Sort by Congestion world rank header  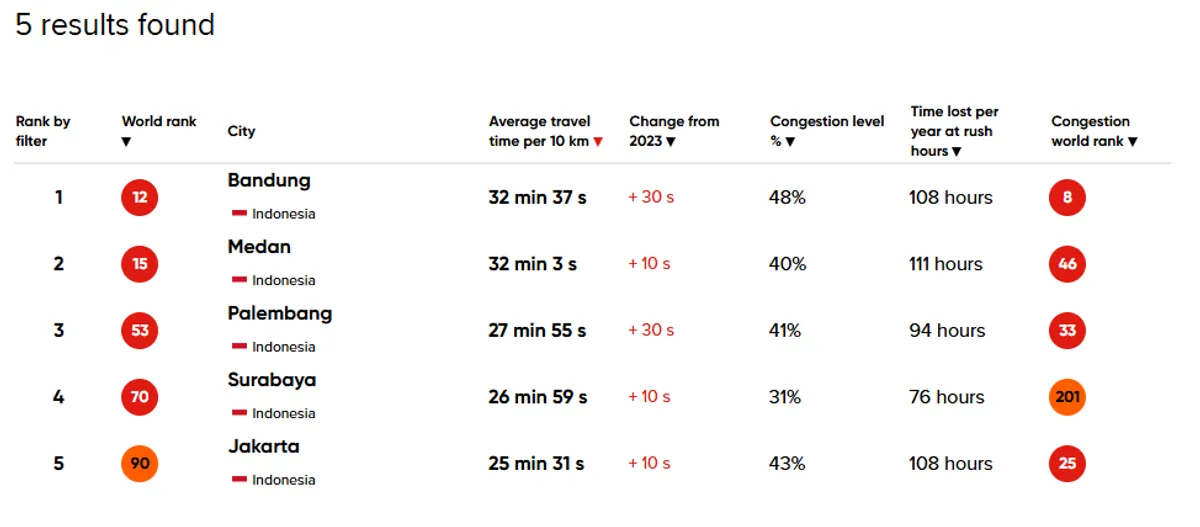[1094, 131]
